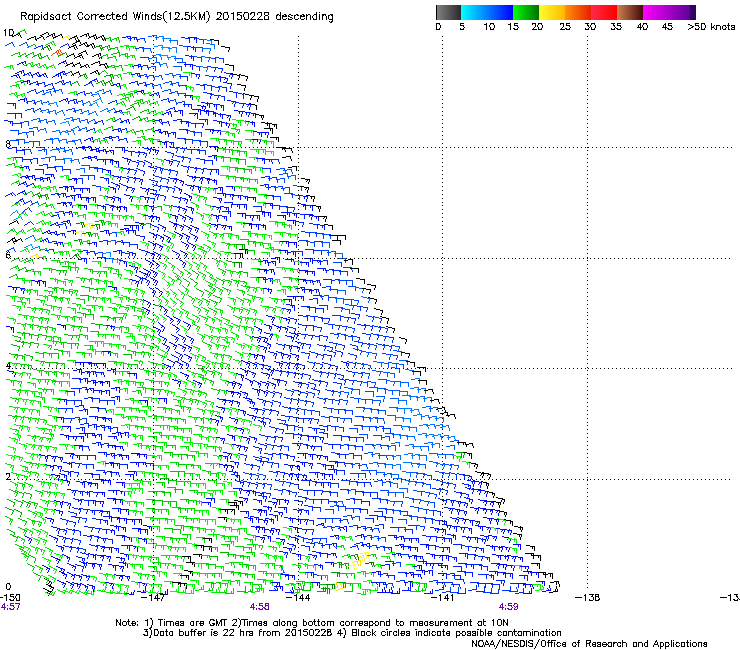Click the chart title 'Rapidscat Corrected Winds(12.5KM)'
Image resolution: width=740 pixels, height=650 pixels.
115,17
